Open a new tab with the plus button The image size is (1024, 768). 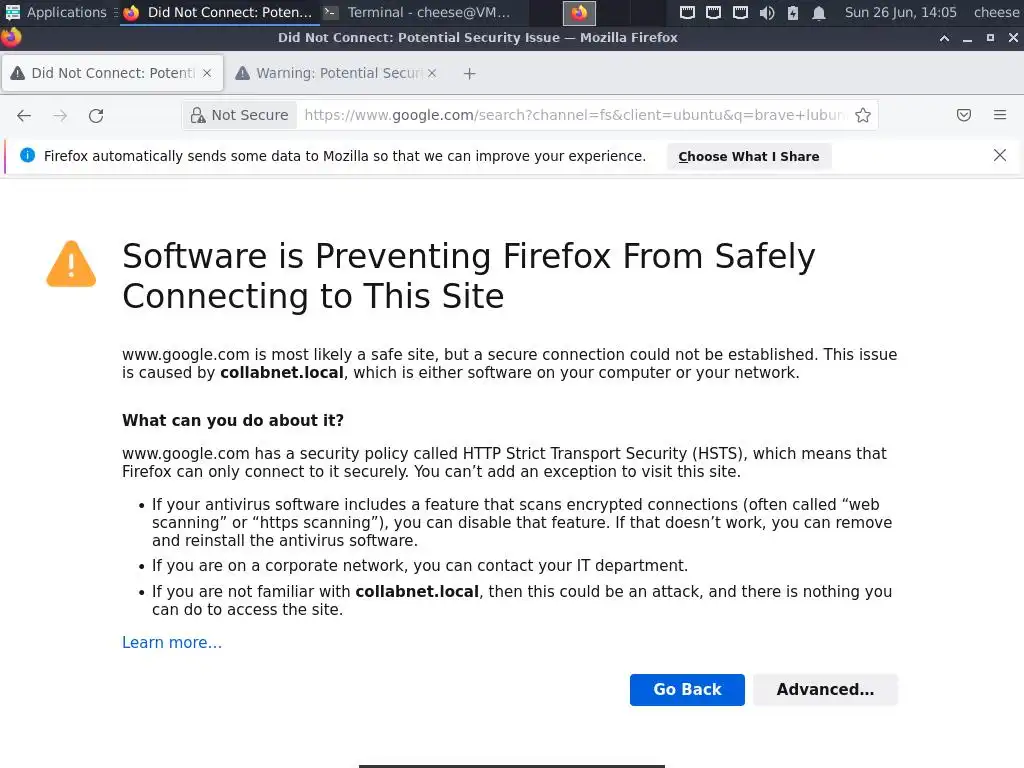(x=470, y=74)
